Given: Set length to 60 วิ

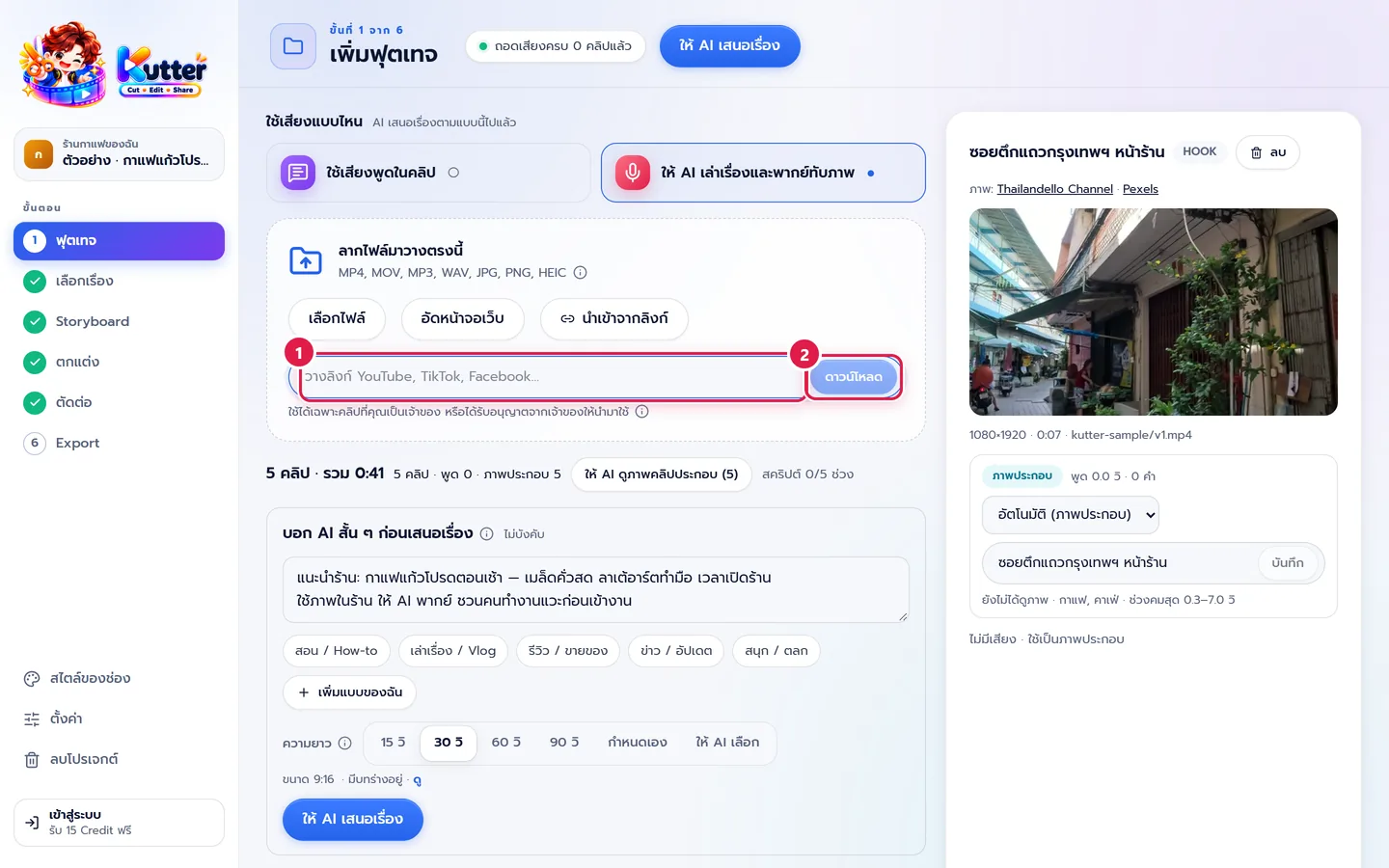Looking at the screenshot, I should [x=506, y=743].
